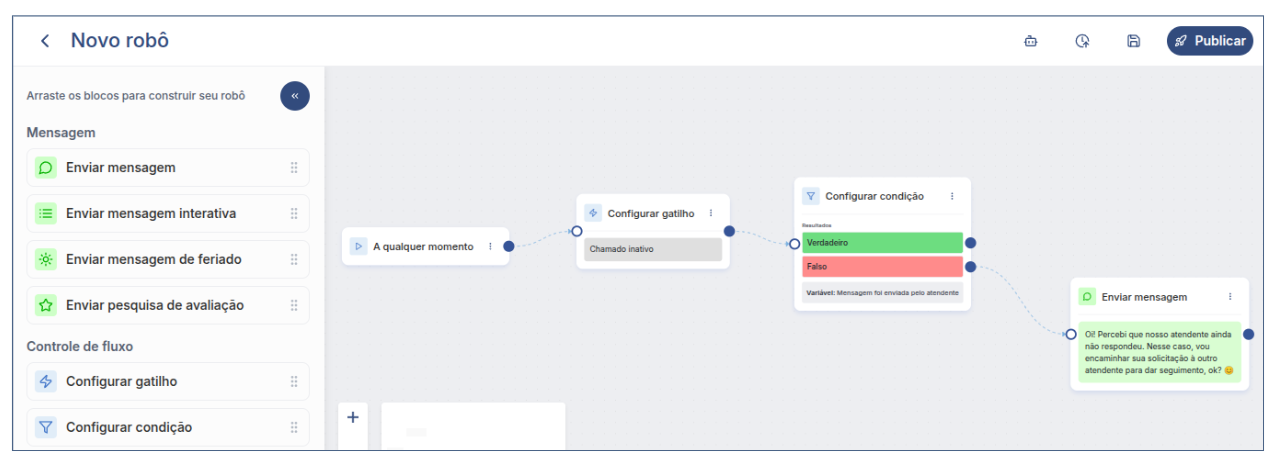
Task: Open the history clock icon
Action: click(1082, 41)
